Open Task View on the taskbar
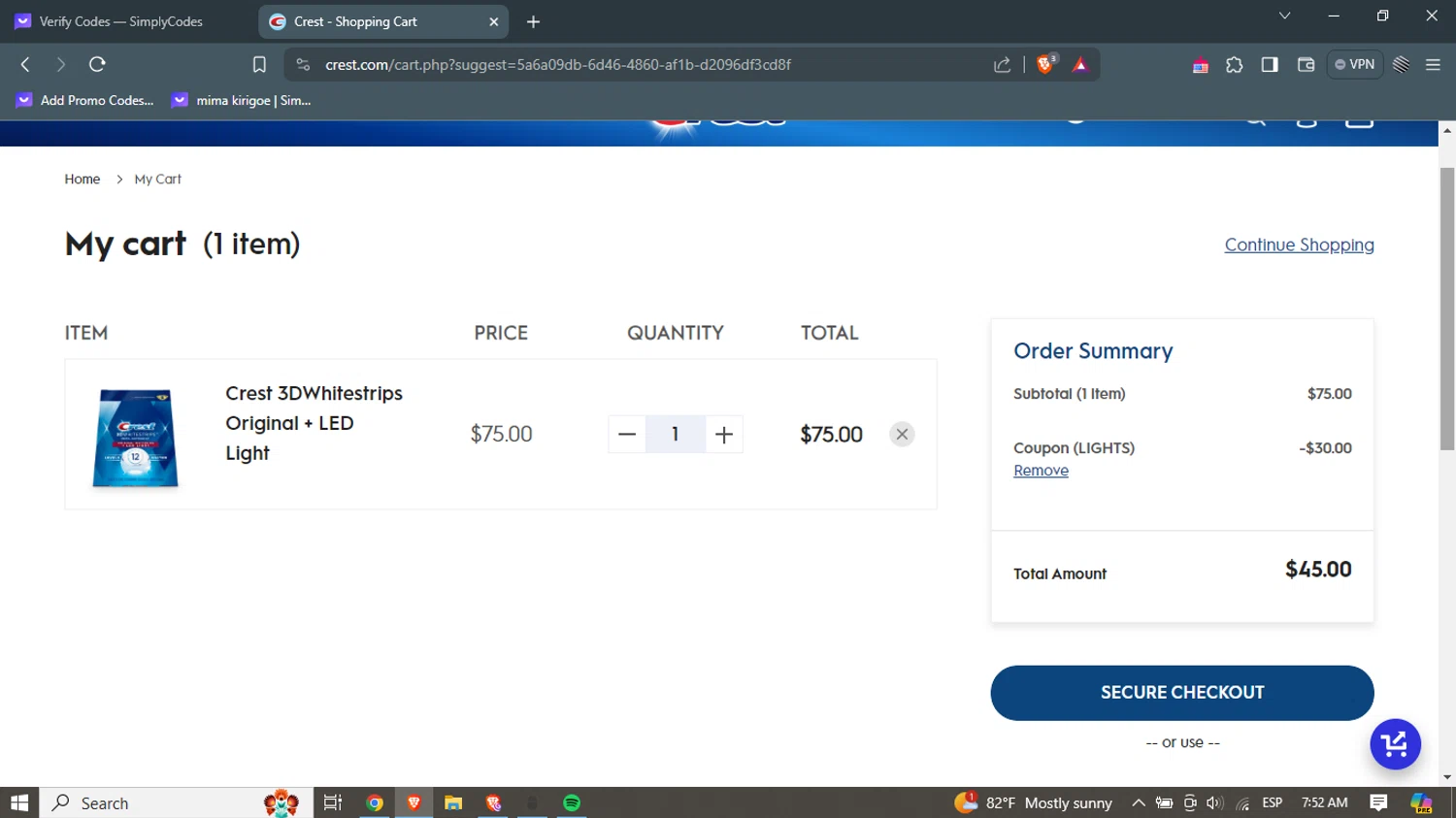Image resolution: width=1456 pixels, height=818 pixels. [x=333, y=802]
